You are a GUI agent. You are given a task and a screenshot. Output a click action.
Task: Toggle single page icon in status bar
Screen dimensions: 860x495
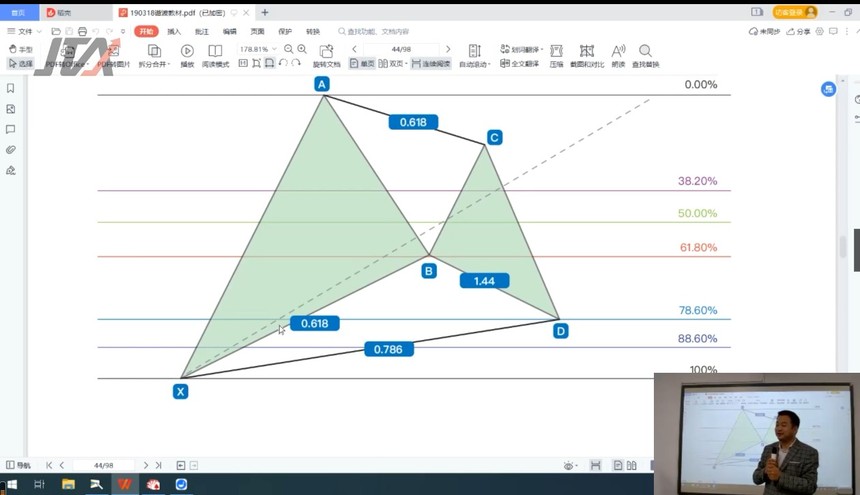coord(618,465)
